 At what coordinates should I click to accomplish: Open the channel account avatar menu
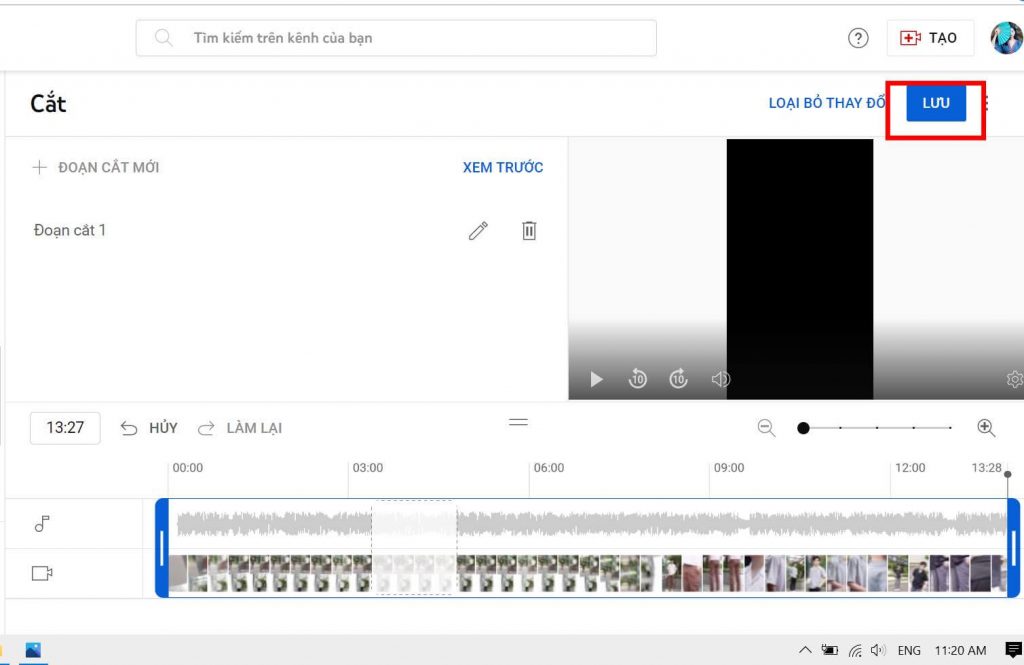[1005, 37]
